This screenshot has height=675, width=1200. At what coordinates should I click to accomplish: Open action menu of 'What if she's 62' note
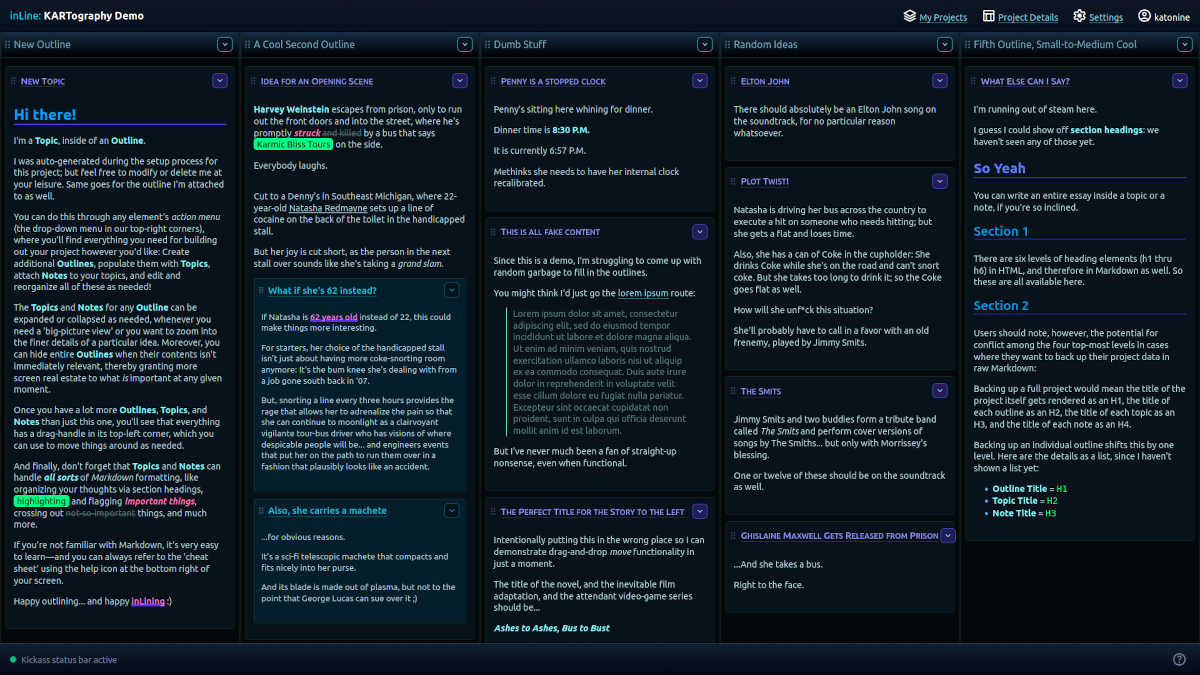click(452, 290)
